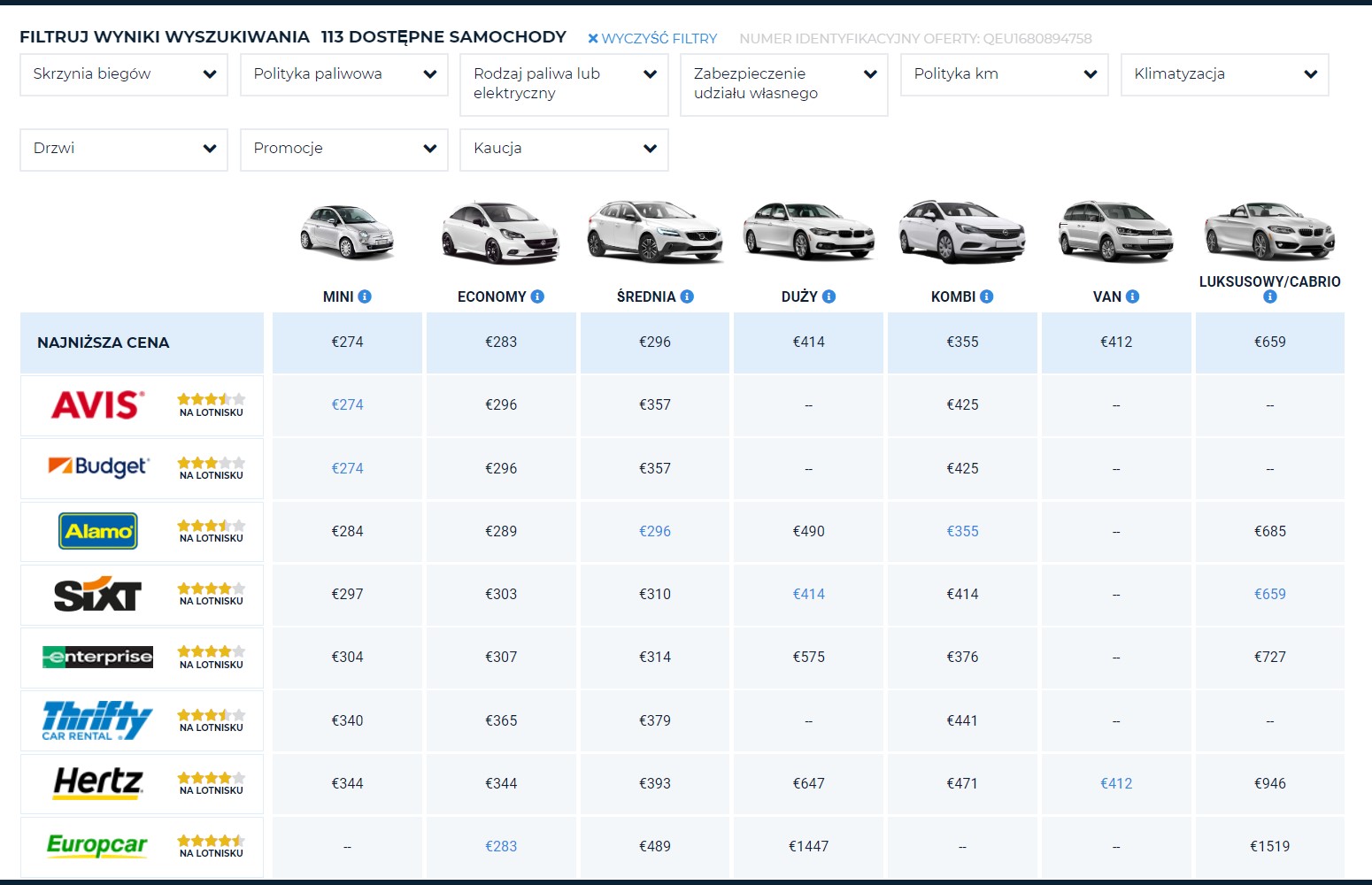
Task: Click the Enterprise company logo
Action: click(97, 657)
